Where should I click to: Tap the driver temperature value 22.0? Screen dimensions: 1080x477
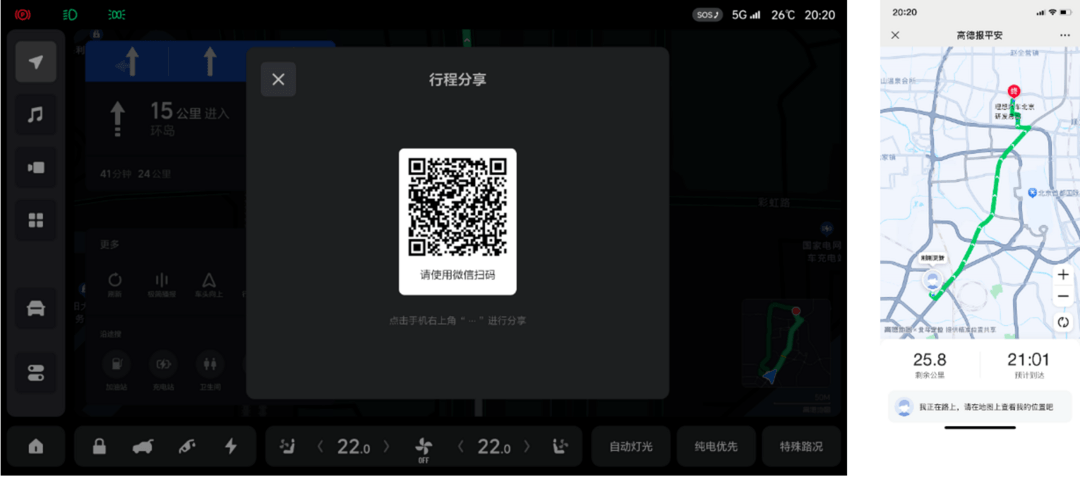coord(353,447)
